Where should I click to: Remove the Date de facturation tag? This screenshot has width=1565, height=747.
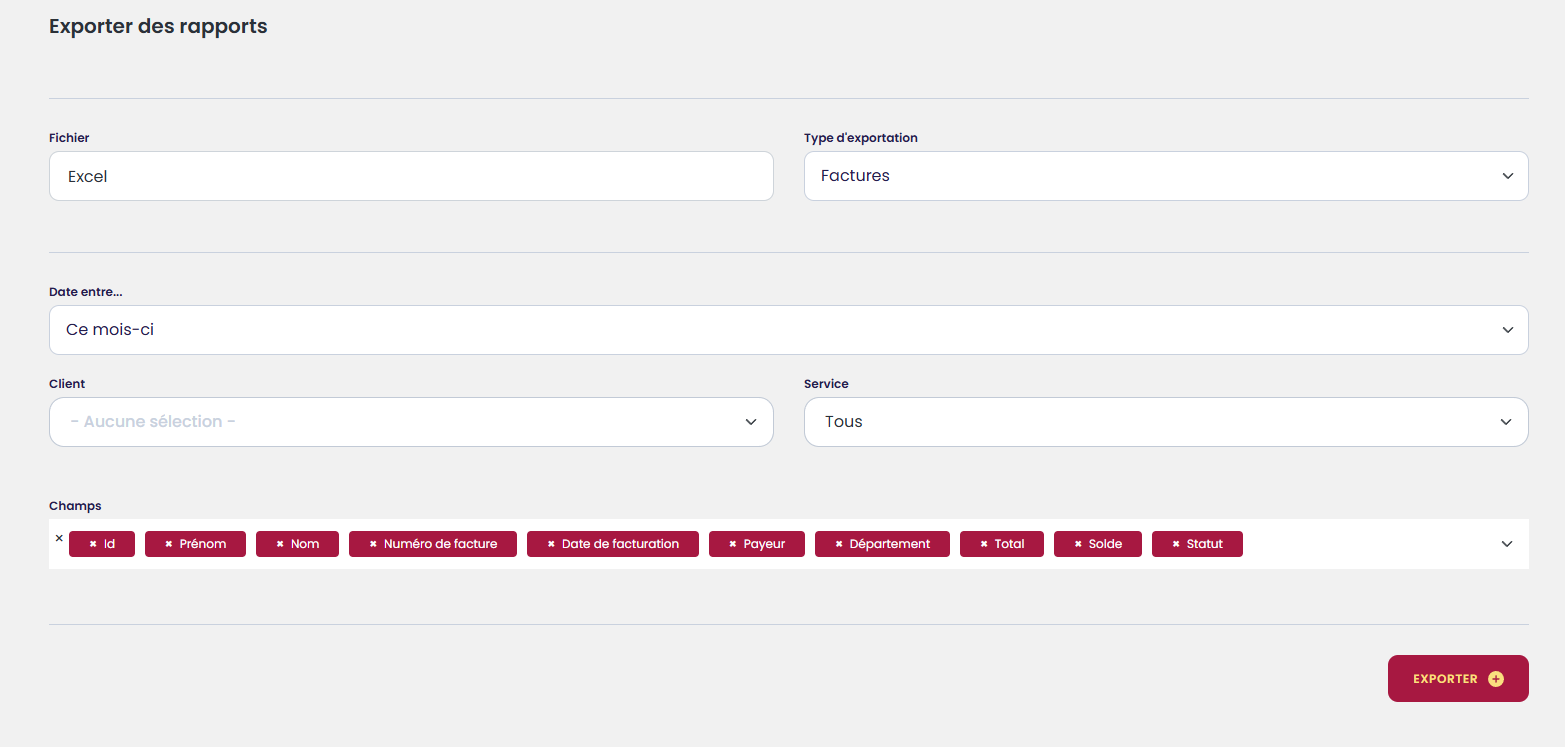[x=551, y=544]
